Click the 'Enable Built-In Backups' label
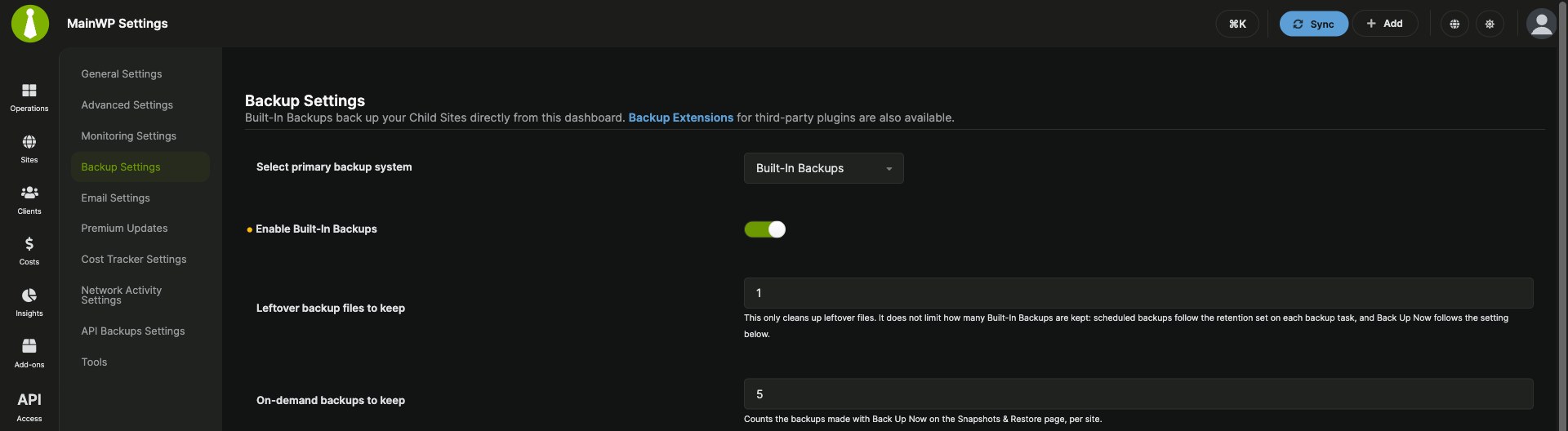 [316, 229]
